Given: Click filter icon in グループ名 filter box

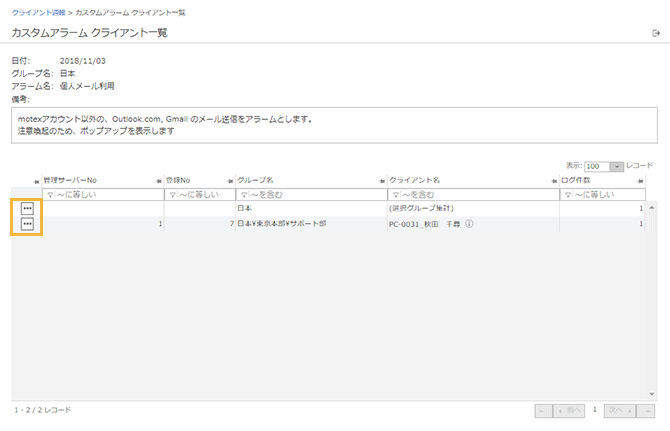Looking at the screenshot, I should tap(243, 194).
